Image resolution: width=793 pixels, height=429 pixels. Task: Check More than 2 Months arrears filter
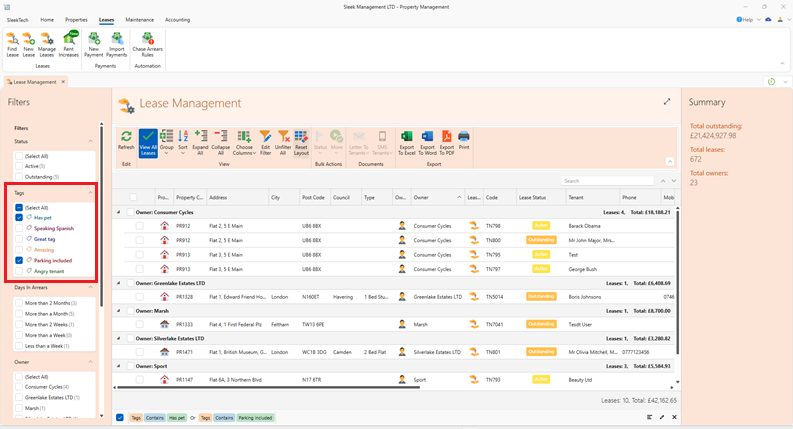19,303
